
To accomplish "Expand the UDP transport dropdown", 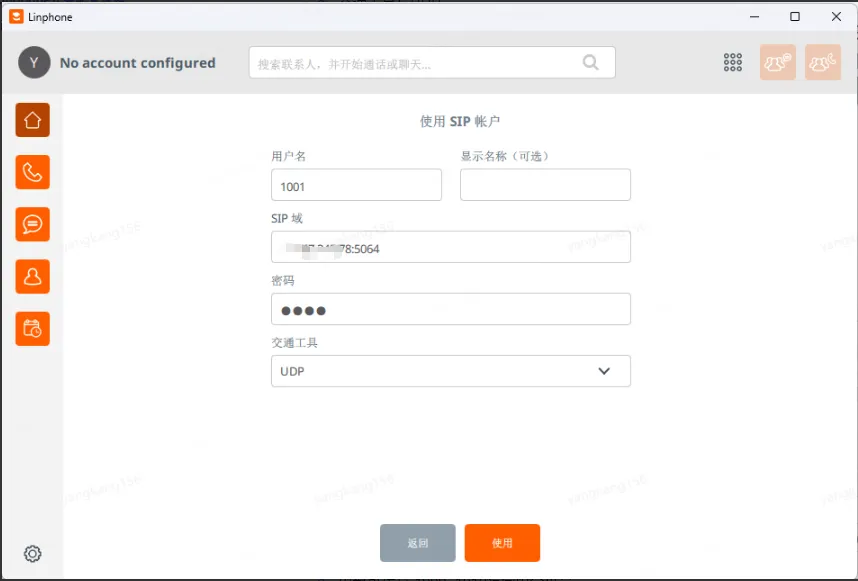I will point(450,371).
